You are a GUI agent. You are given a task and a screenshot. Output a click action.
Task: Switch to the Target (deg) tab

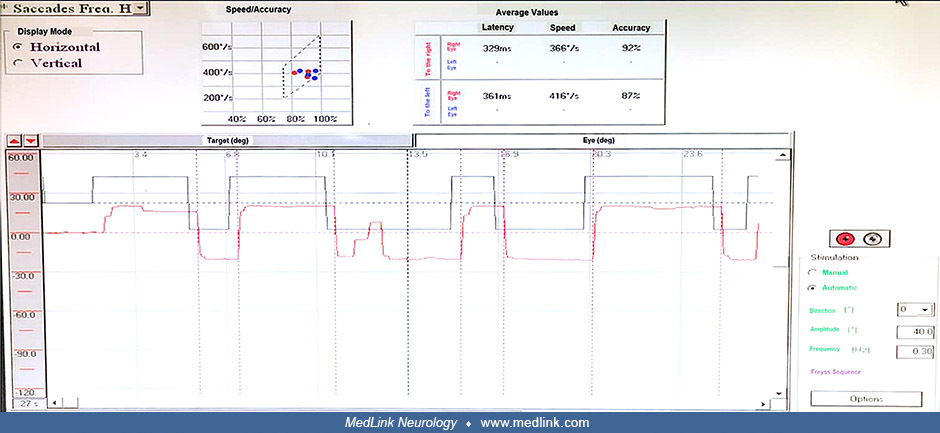228,140
